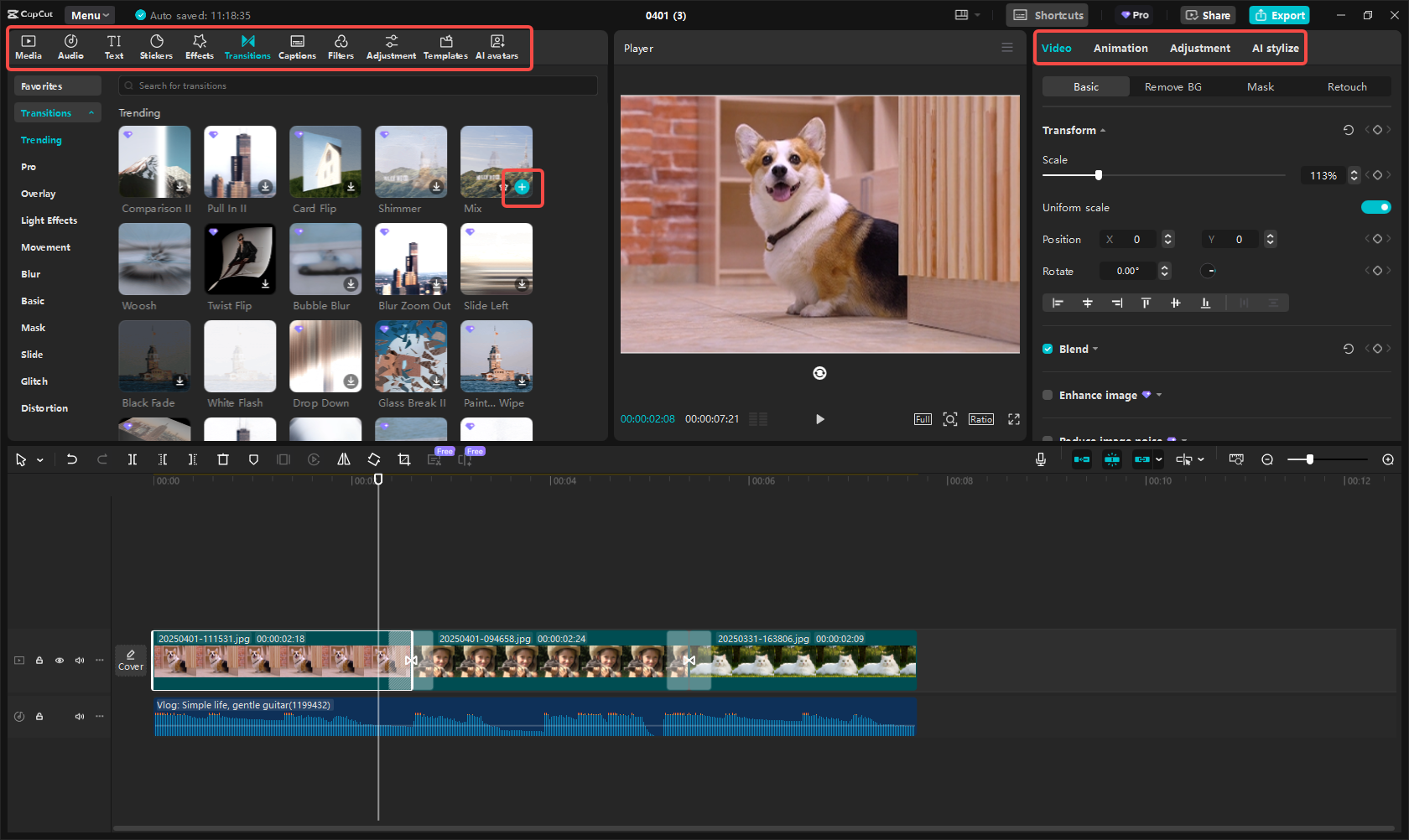This screenshot has width=1409, height=840.
Task: Select the Mirror flip icon
Action: click(x=344, y=459)
